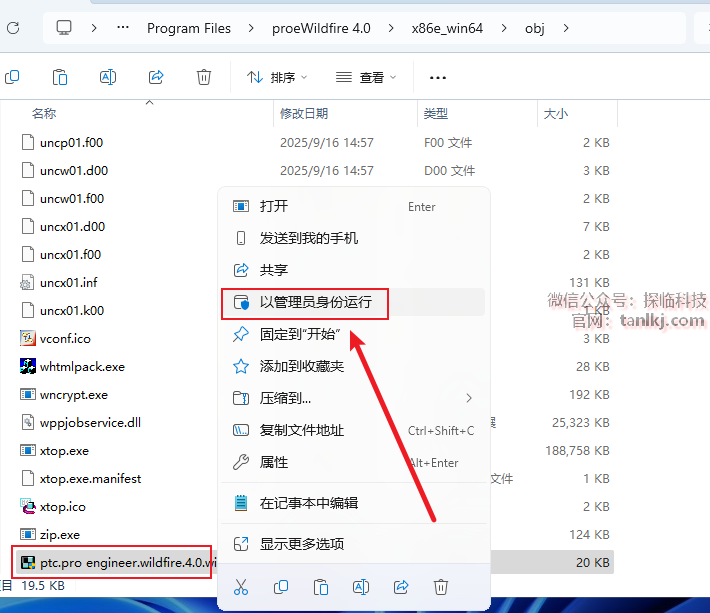Click the uncx01.inf file icon
710x613 pixels.
point(27,282)
